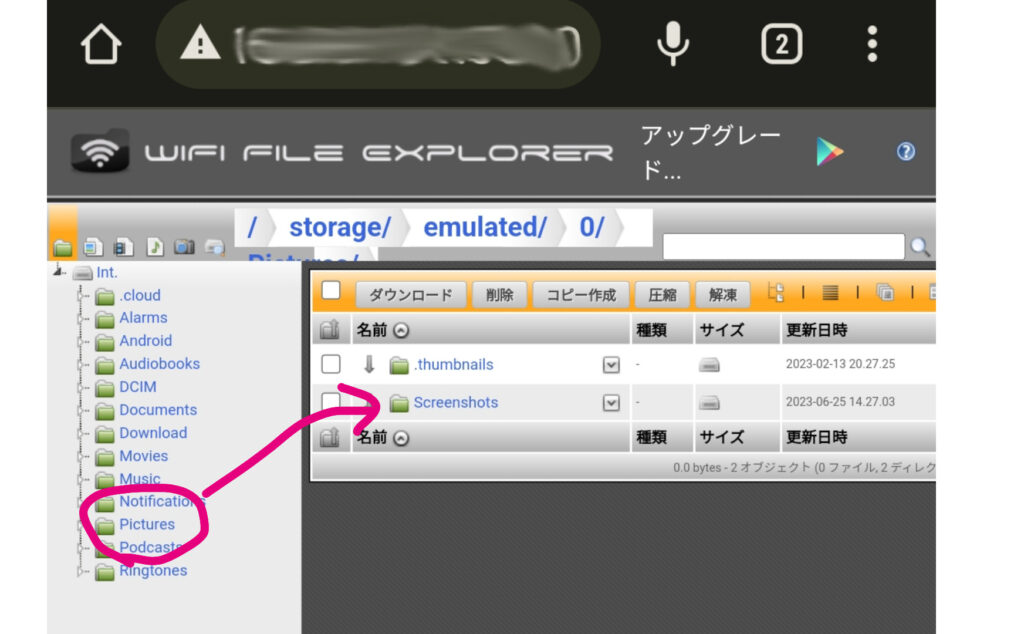Open the Screenshots folder link
Screen dimensions: 1024x634
456,402
